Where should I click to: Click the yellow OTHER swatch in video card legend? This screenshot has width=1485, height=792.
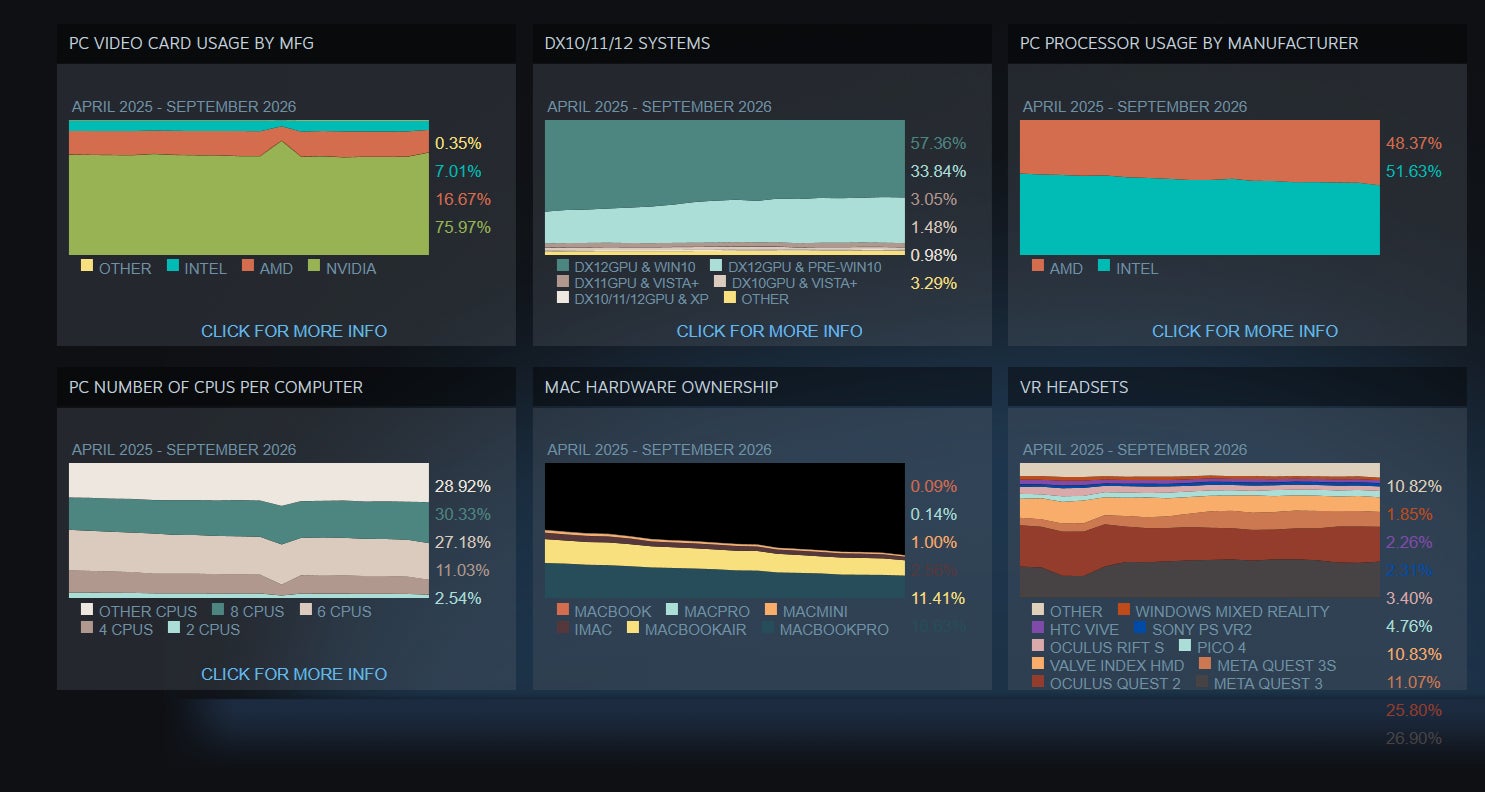coord(87,266)
